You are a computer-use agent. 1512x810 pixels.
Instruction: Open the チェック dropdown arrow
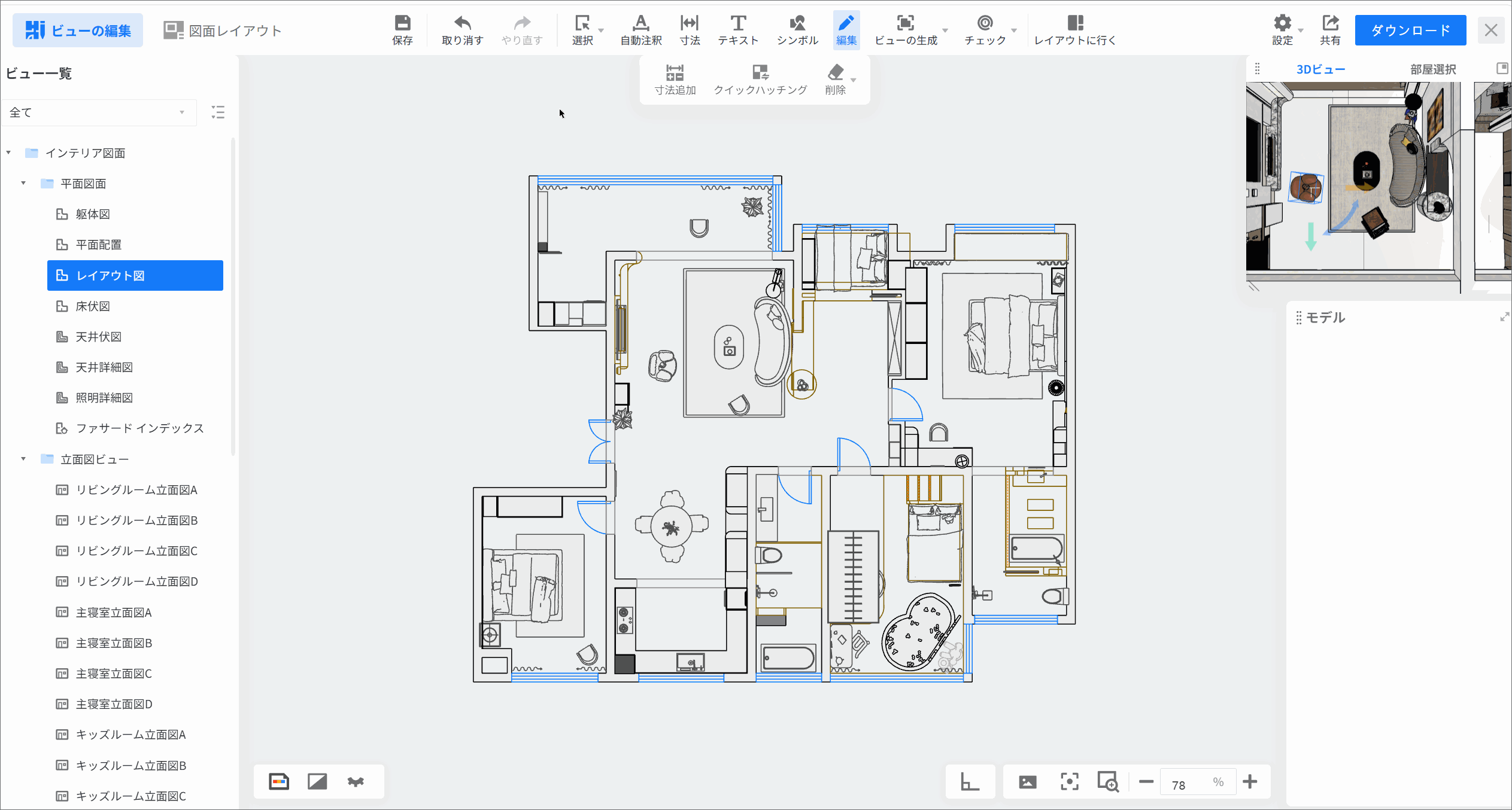(x=1014, y=30)
